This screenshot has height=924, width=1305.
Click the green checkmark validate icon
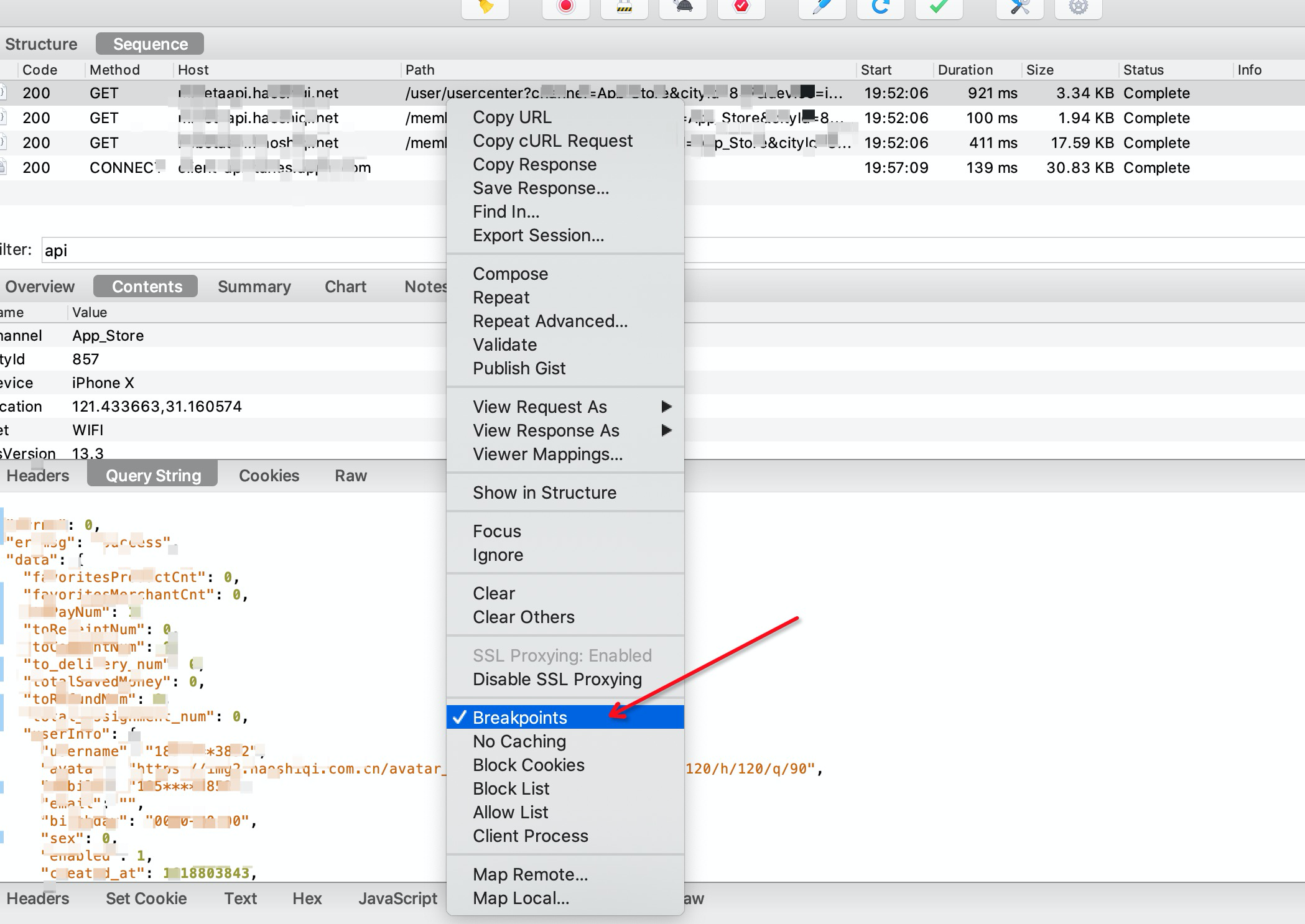click(x=939, y=7)
